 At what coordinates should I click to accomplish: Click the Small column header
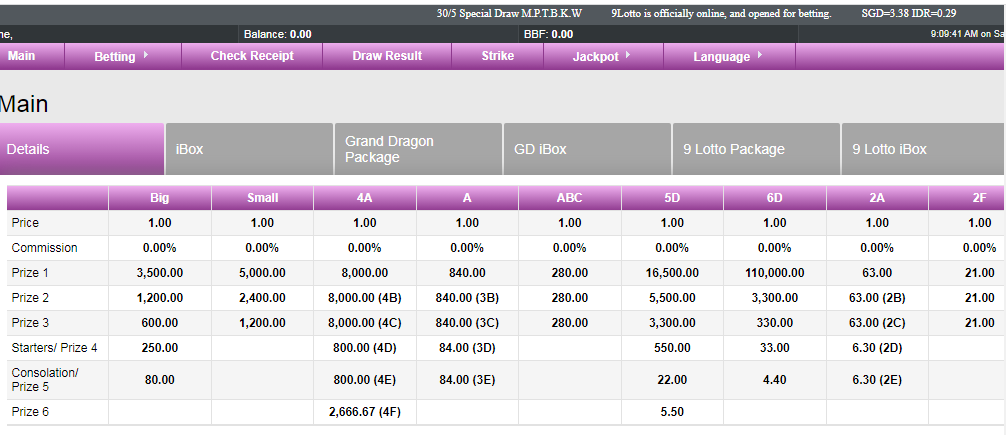(x=262, y=198)
